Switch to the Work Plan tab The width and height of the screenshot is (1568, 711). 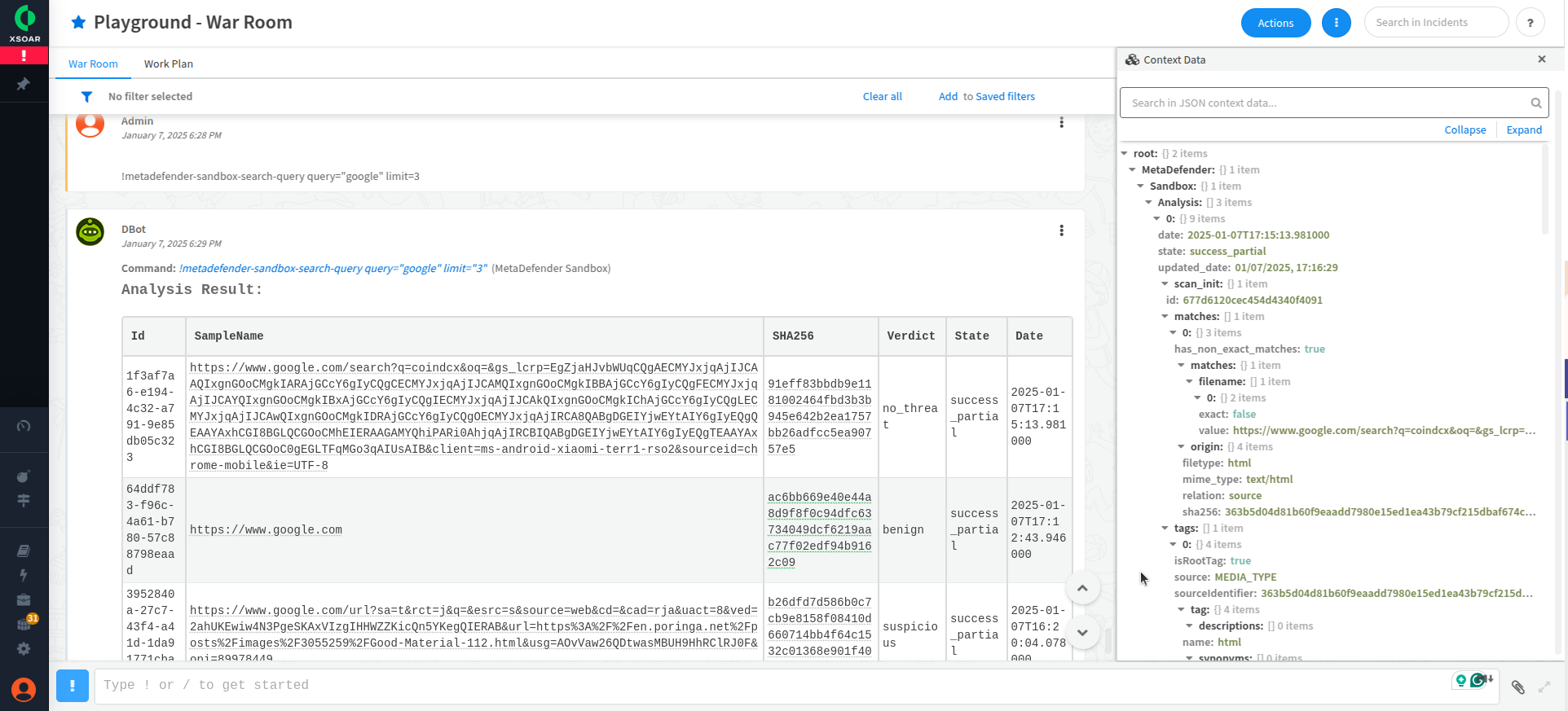(169, 64)
